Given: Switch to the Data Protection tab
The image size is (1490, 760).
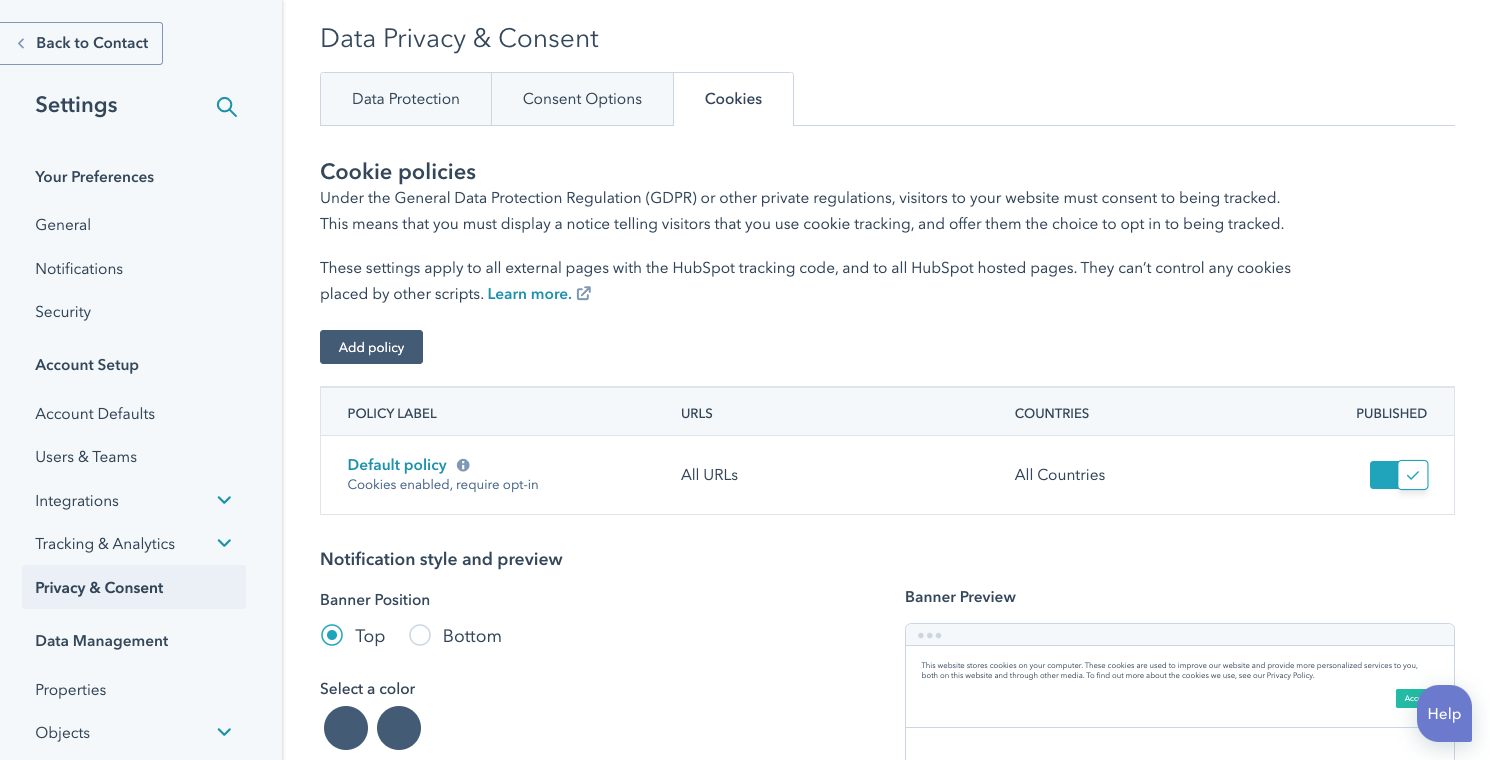Looking at the screenshot, I should pyautogui.click(x=405, y=98).
